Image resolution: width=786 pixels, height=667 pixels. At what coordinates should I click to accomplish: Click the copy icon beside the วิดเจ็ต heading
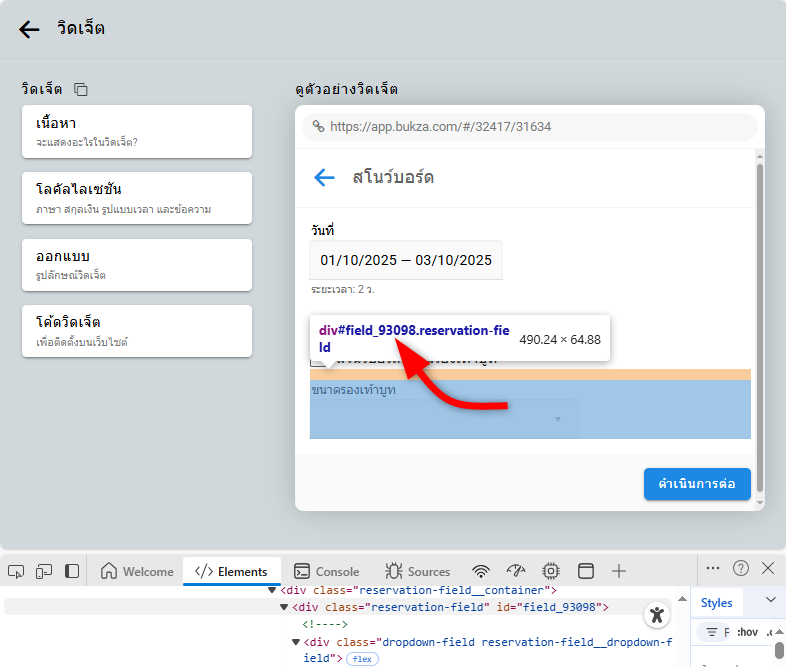[x=81, y=90]
